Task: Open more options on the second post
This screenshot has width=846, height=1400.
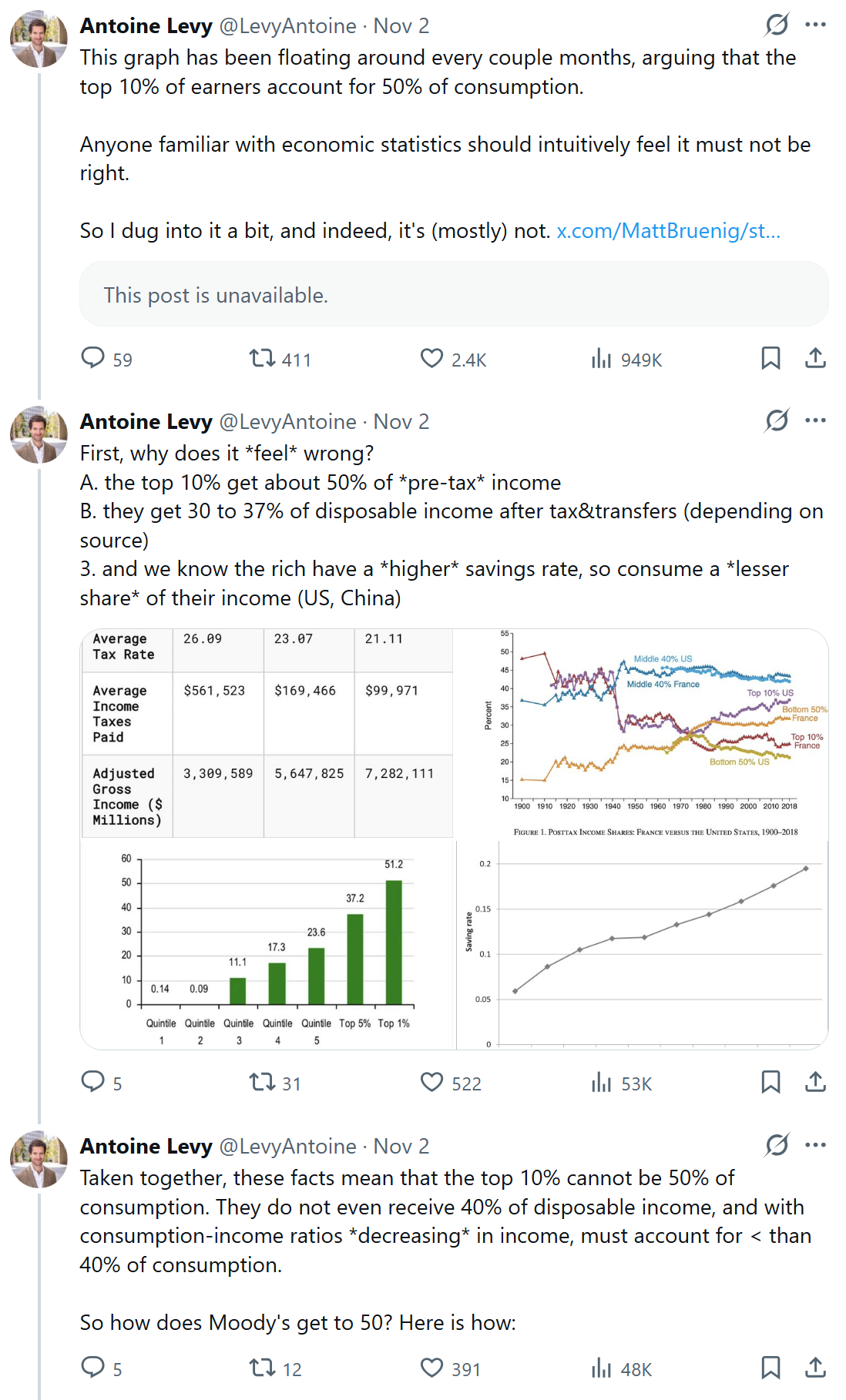Action: tap(815, 421)
